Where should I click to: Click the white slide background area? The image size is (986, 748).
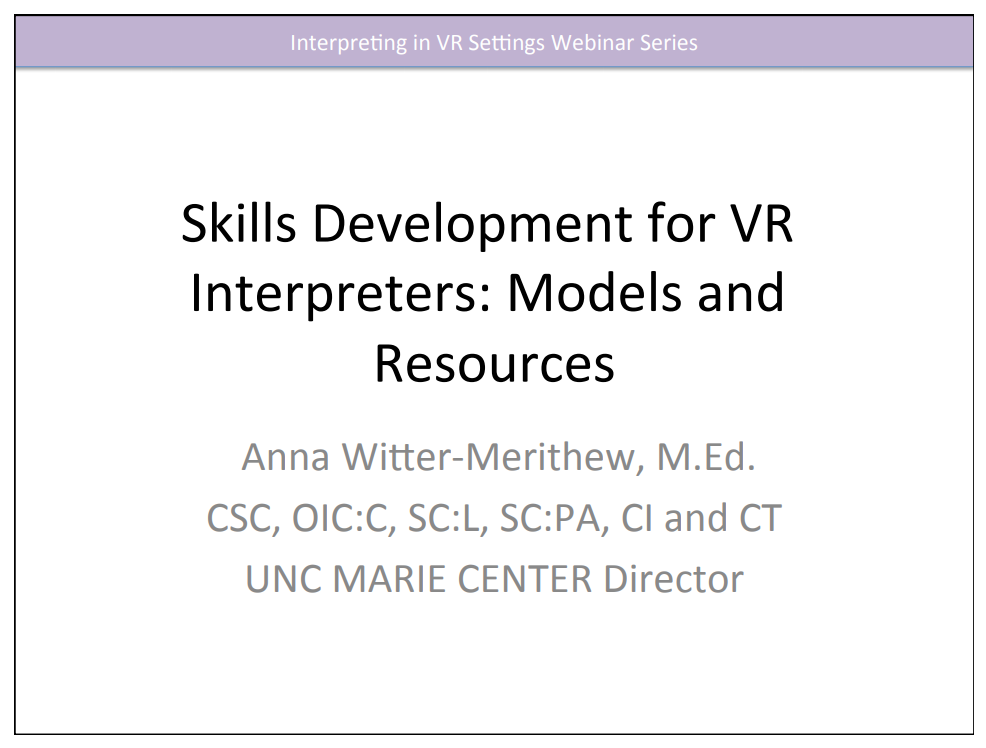coord(493,670)
